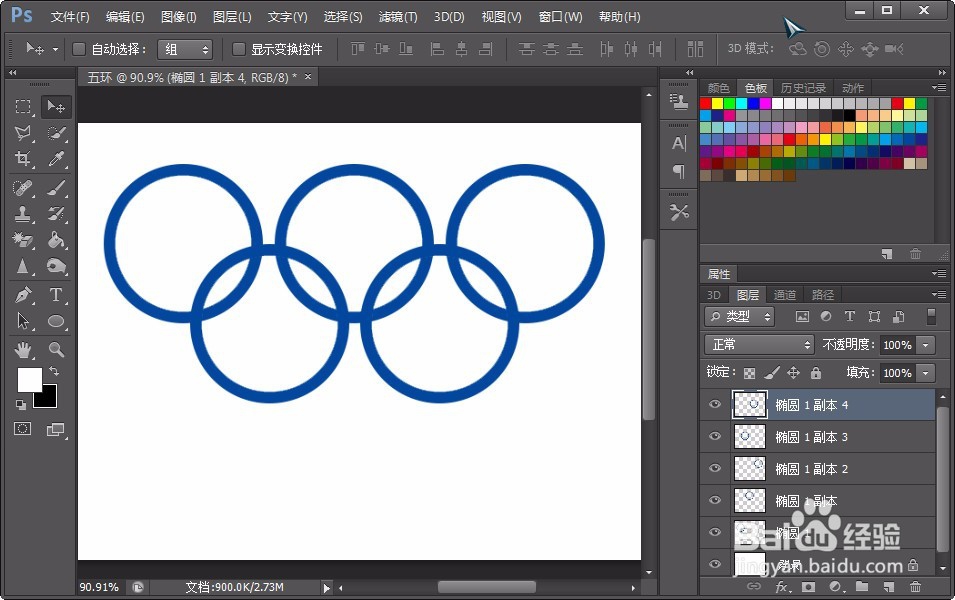This screenshot has width=955, height=600.
Task: Open the 图层(L) menu
Action: [x=232, y=17]
